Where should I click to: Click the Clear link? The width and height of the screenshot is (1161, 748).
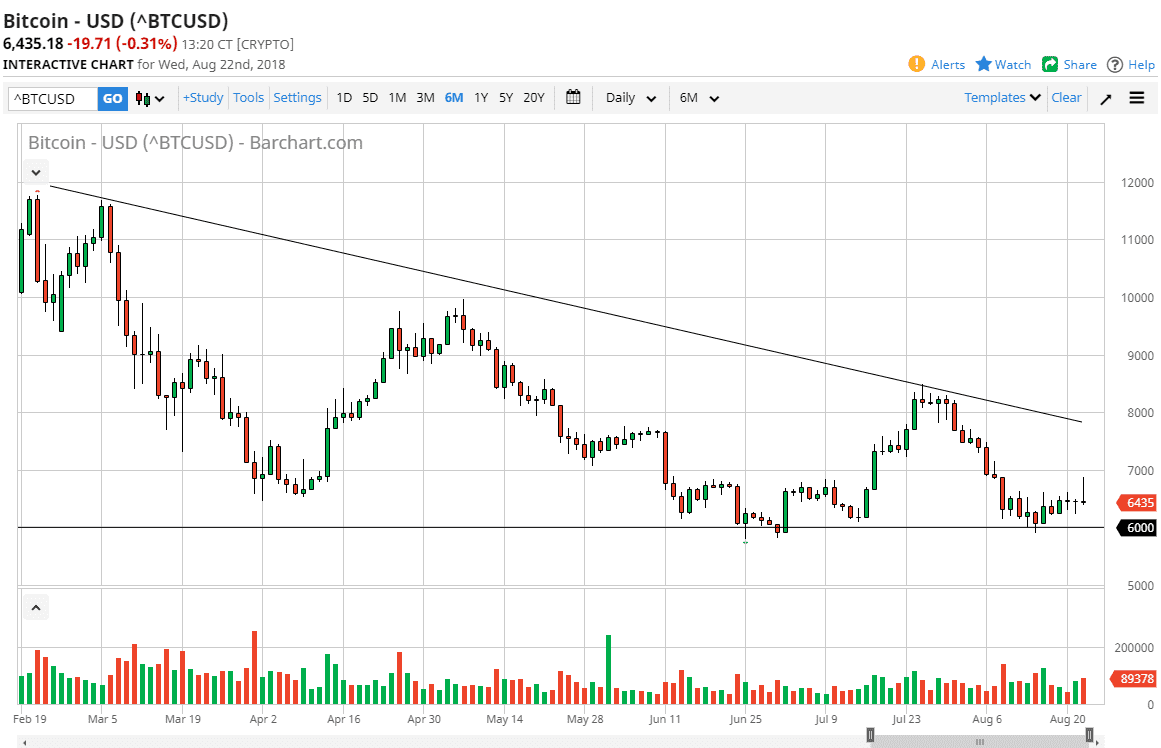point(1066,97)
